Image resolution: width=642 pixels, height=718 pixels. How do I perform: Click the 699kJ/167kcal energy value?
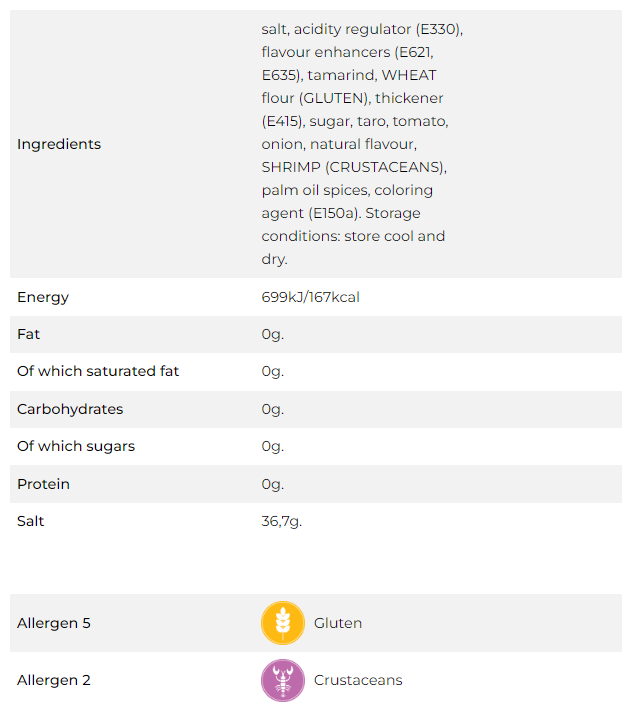(x=311, y=297)
